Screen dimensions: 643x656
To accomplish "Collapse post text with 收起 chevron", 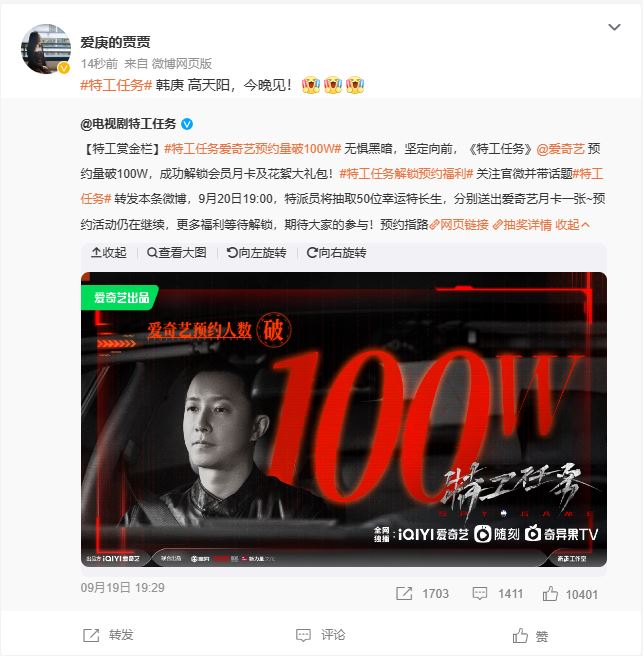I will (x=572, y=225).
